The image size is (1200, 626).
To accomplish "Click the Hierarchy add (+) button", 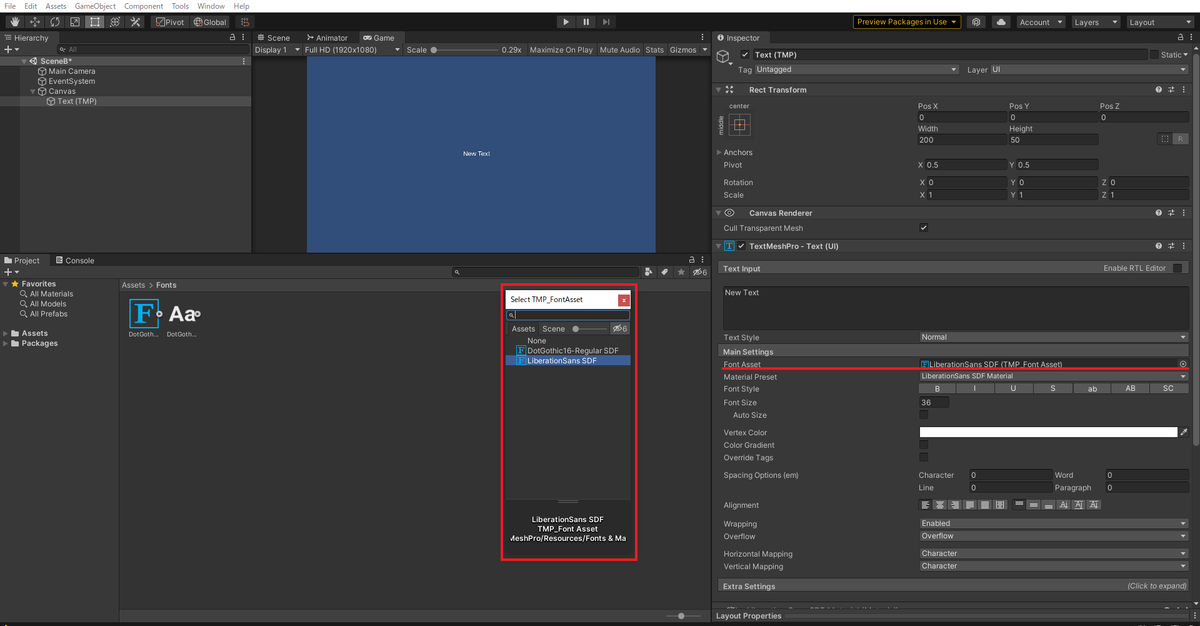I will (x=10, y=49).
